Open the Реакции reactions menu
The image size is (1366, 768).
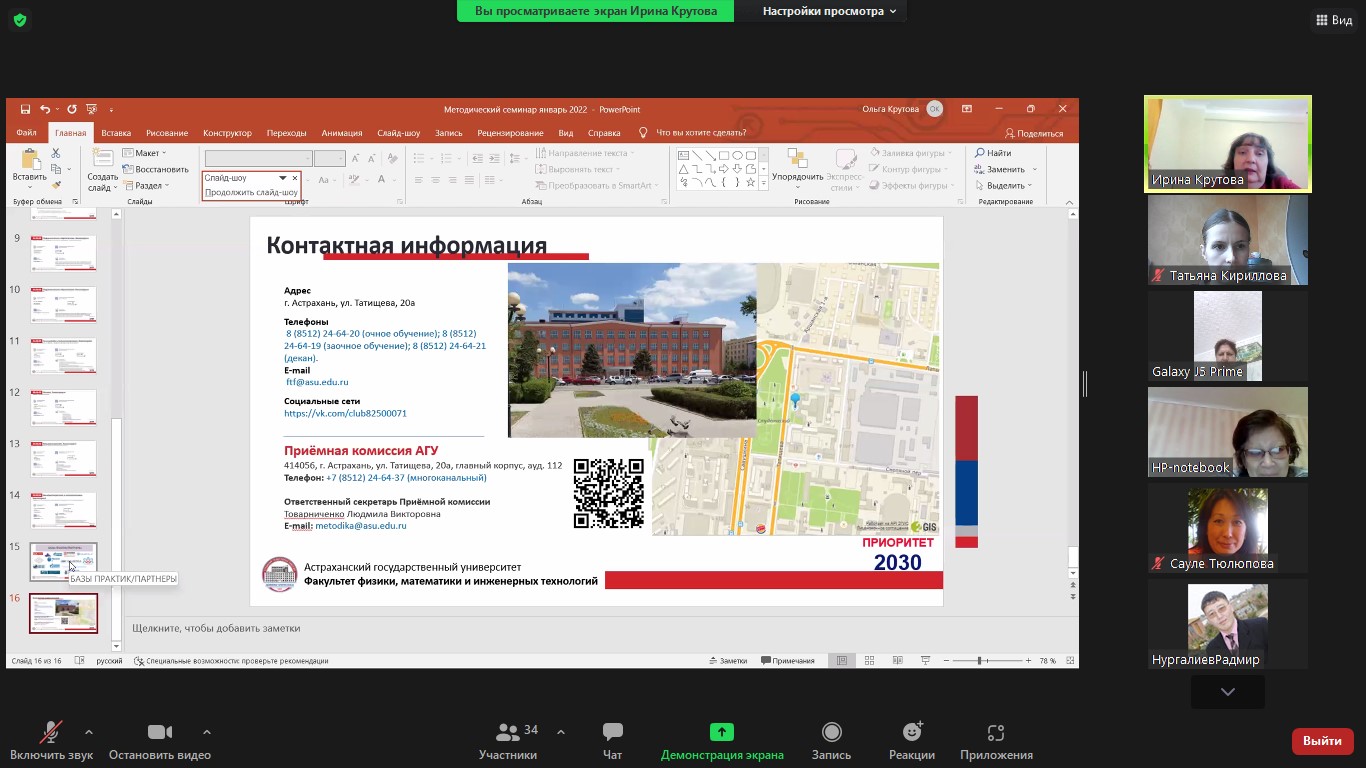point(911,733)
